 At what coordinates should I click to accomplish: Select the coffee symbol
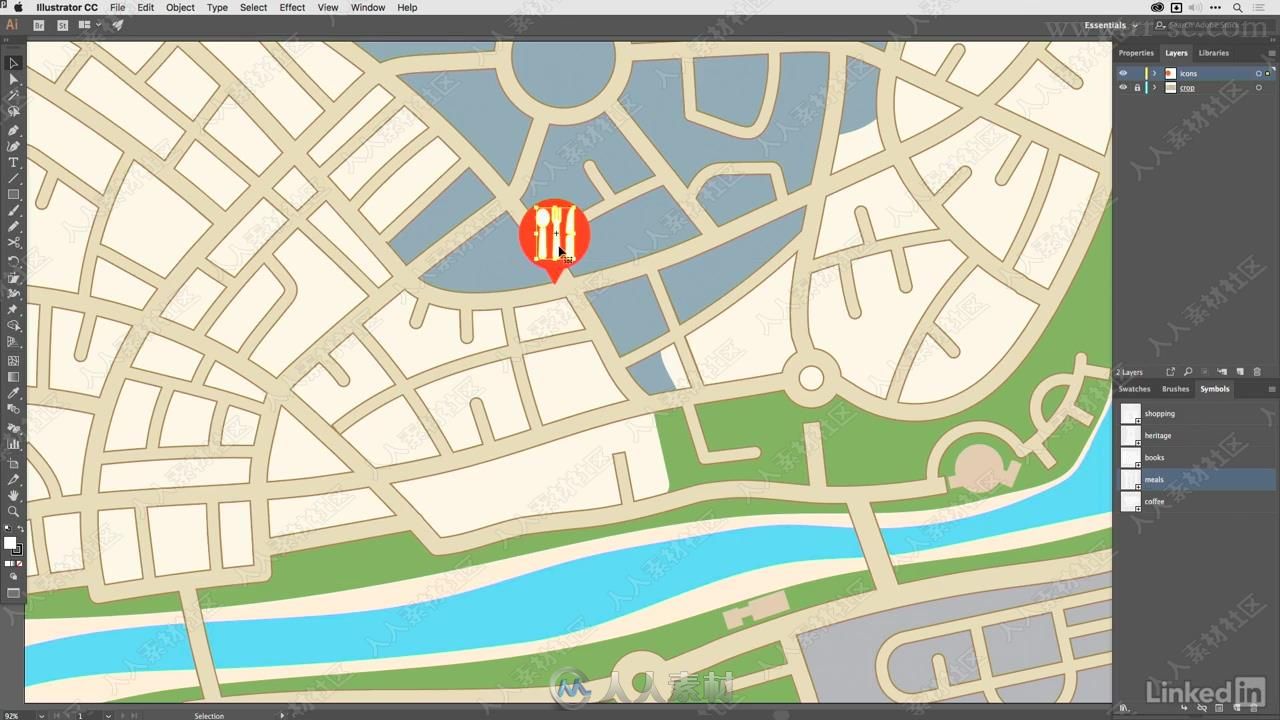tap(1196, 501)
